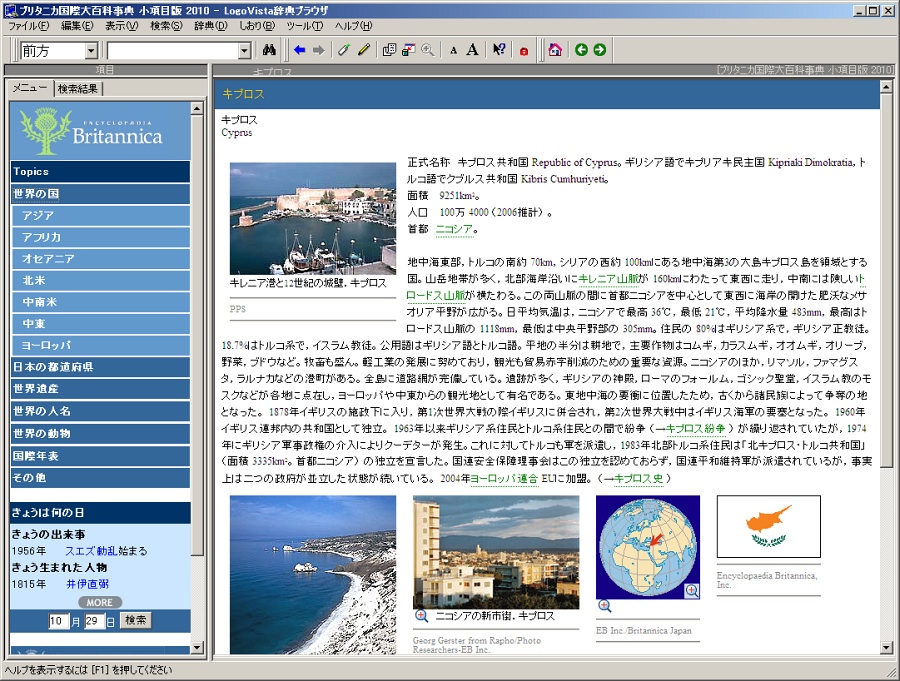The image size is (900, 681).
Task: Open the ヨーロッパ region
Action: point(100,345)
